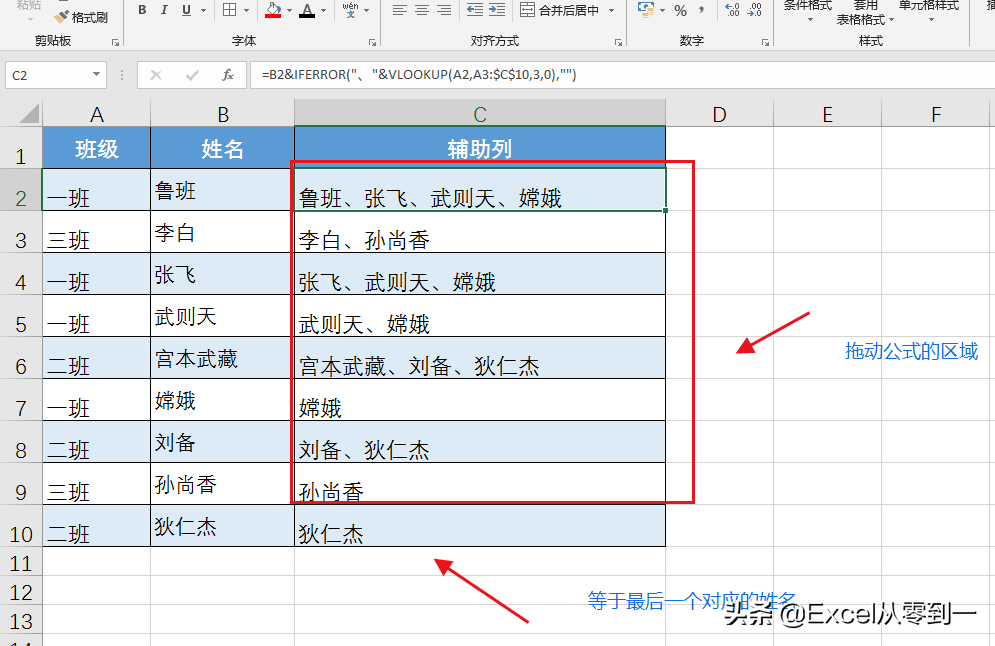Select column E header

[x=827, y=114]
